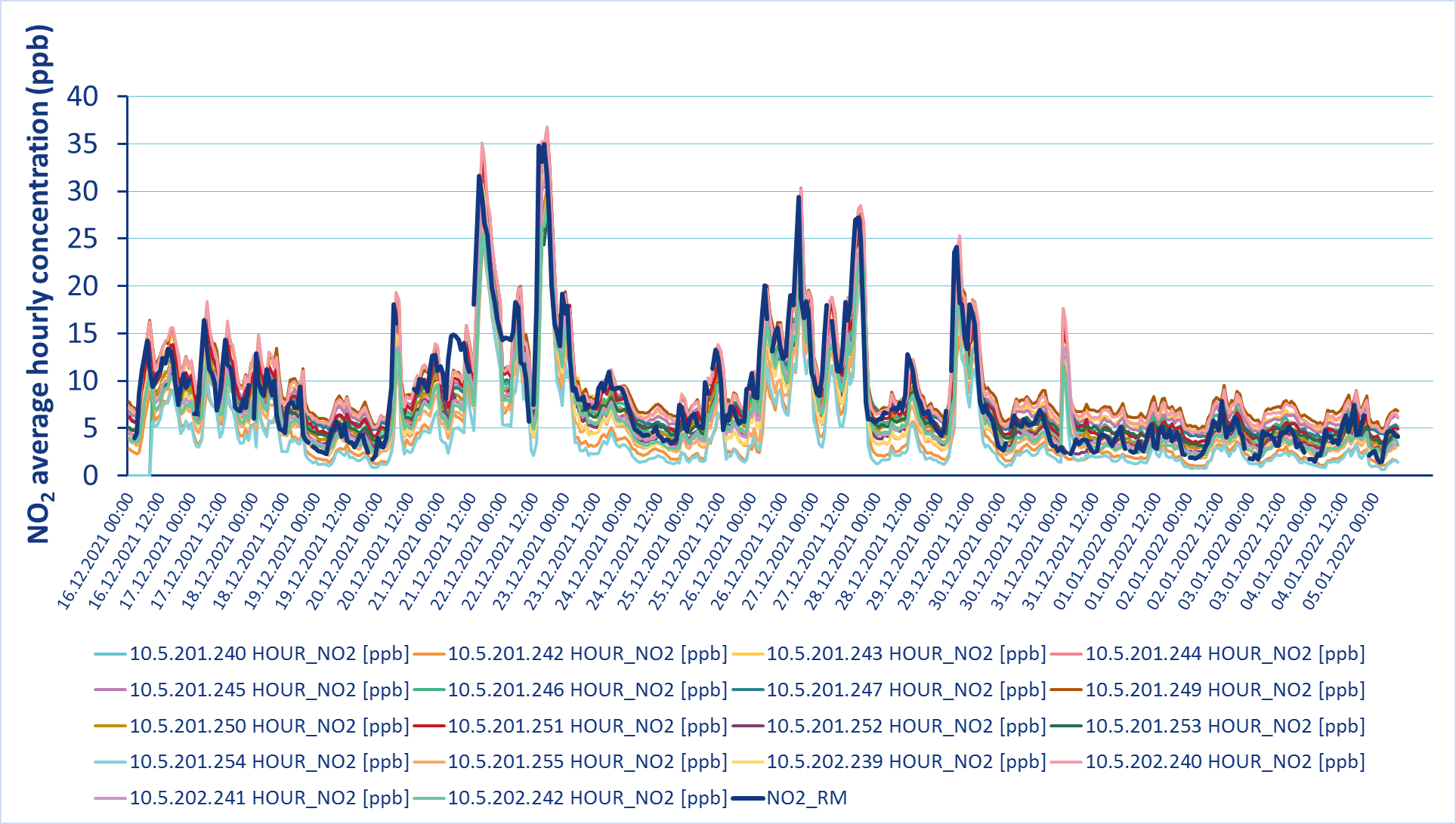
Task: Select the 10.5.201.249 HOUR_NO2 legend item
Action: [x=1225, y=690]
